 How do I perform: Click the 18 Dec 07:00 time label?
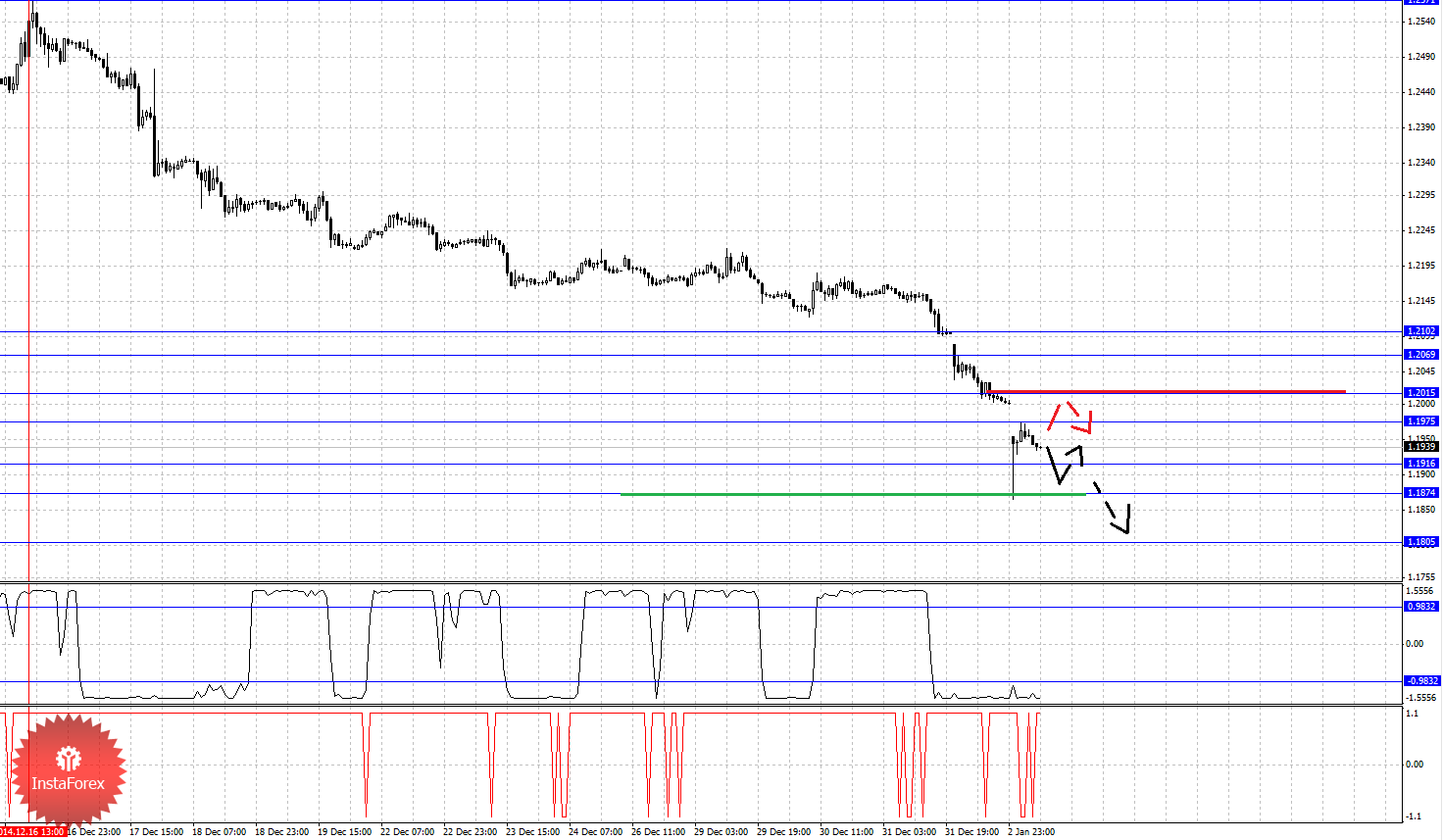point(220,832)
